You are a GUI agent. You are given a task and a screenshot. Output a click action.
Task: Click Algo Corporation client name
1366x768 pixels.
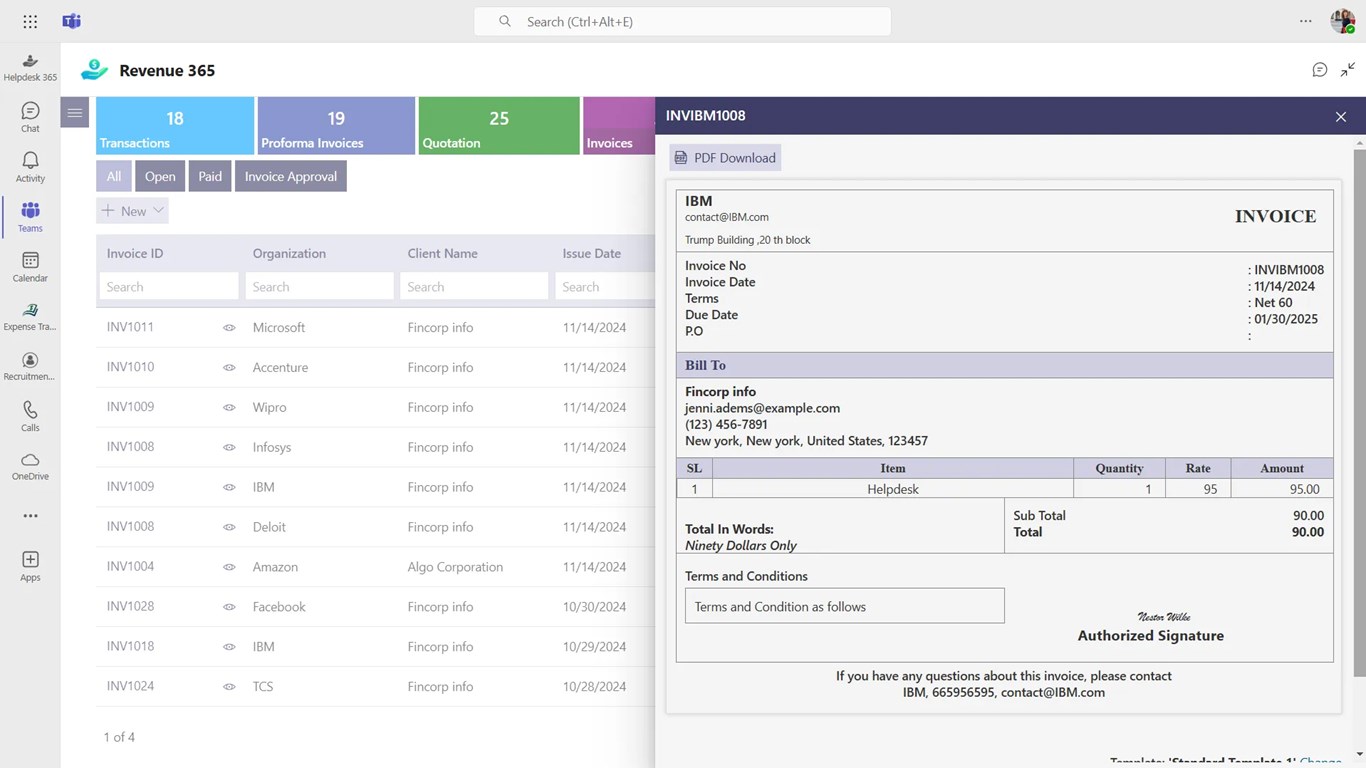coord(455,567)
